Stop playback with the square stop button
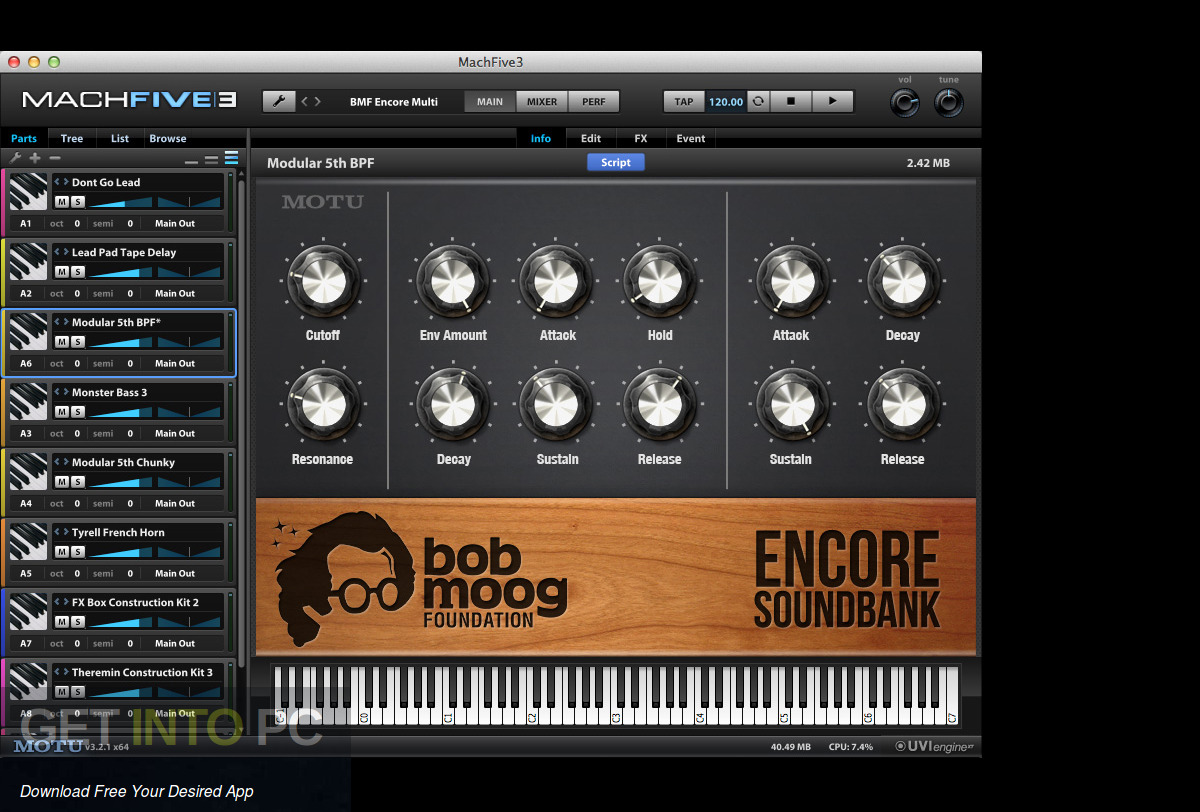The height and width of the screenshot is (812, 1200). point(790,101)
